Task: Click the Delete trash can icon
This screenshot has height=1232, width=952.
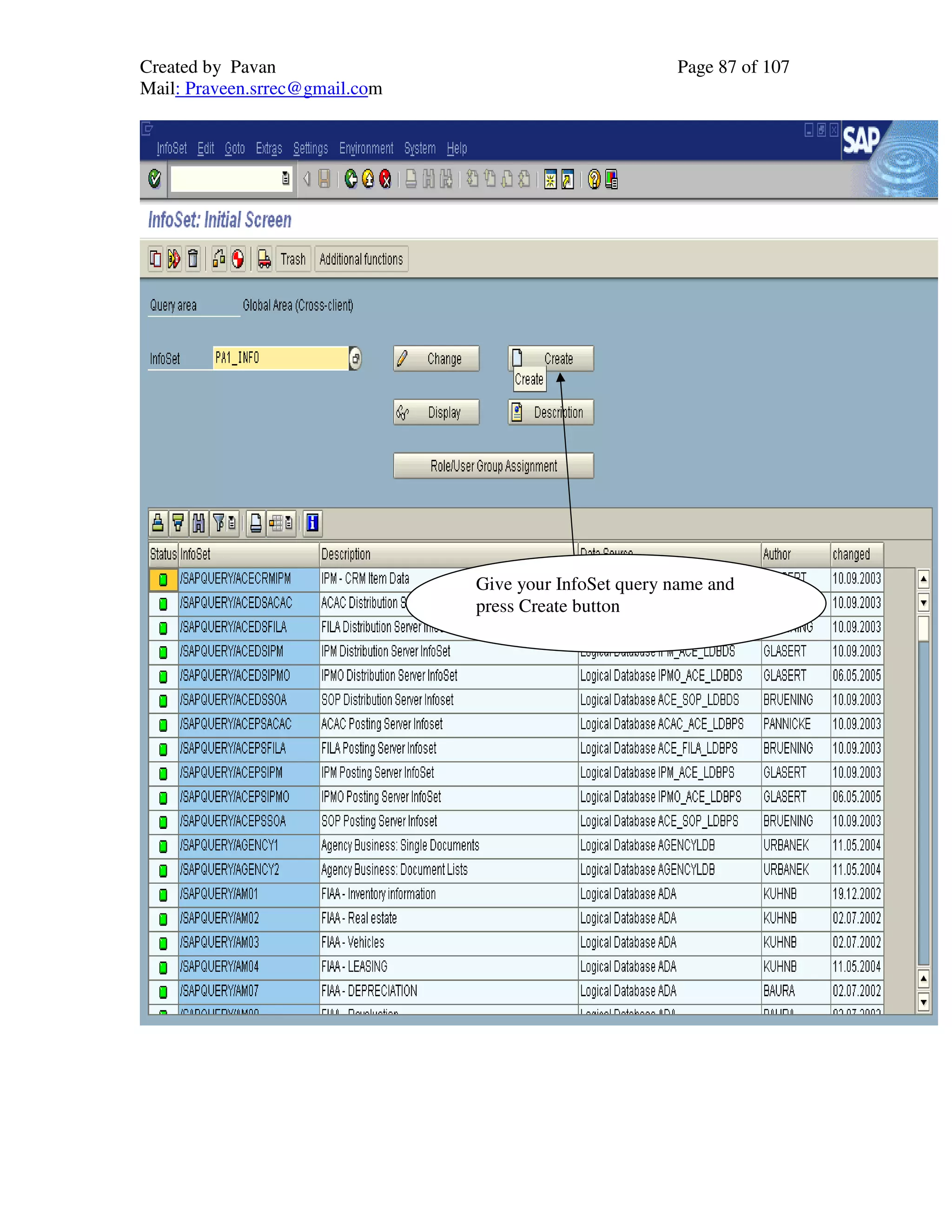Action: 193,259
